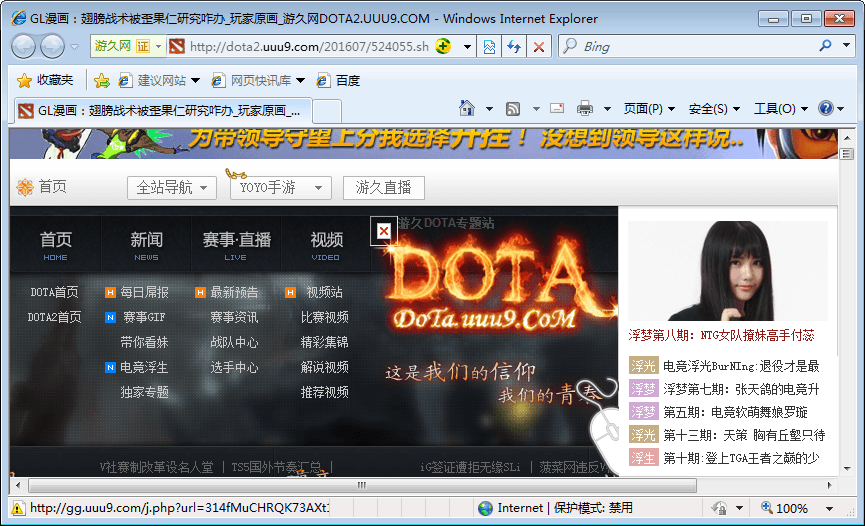Viewport: 865px width, 526px height.
Task: Toggle Compatibility View icon
Action: coord(489,47)
